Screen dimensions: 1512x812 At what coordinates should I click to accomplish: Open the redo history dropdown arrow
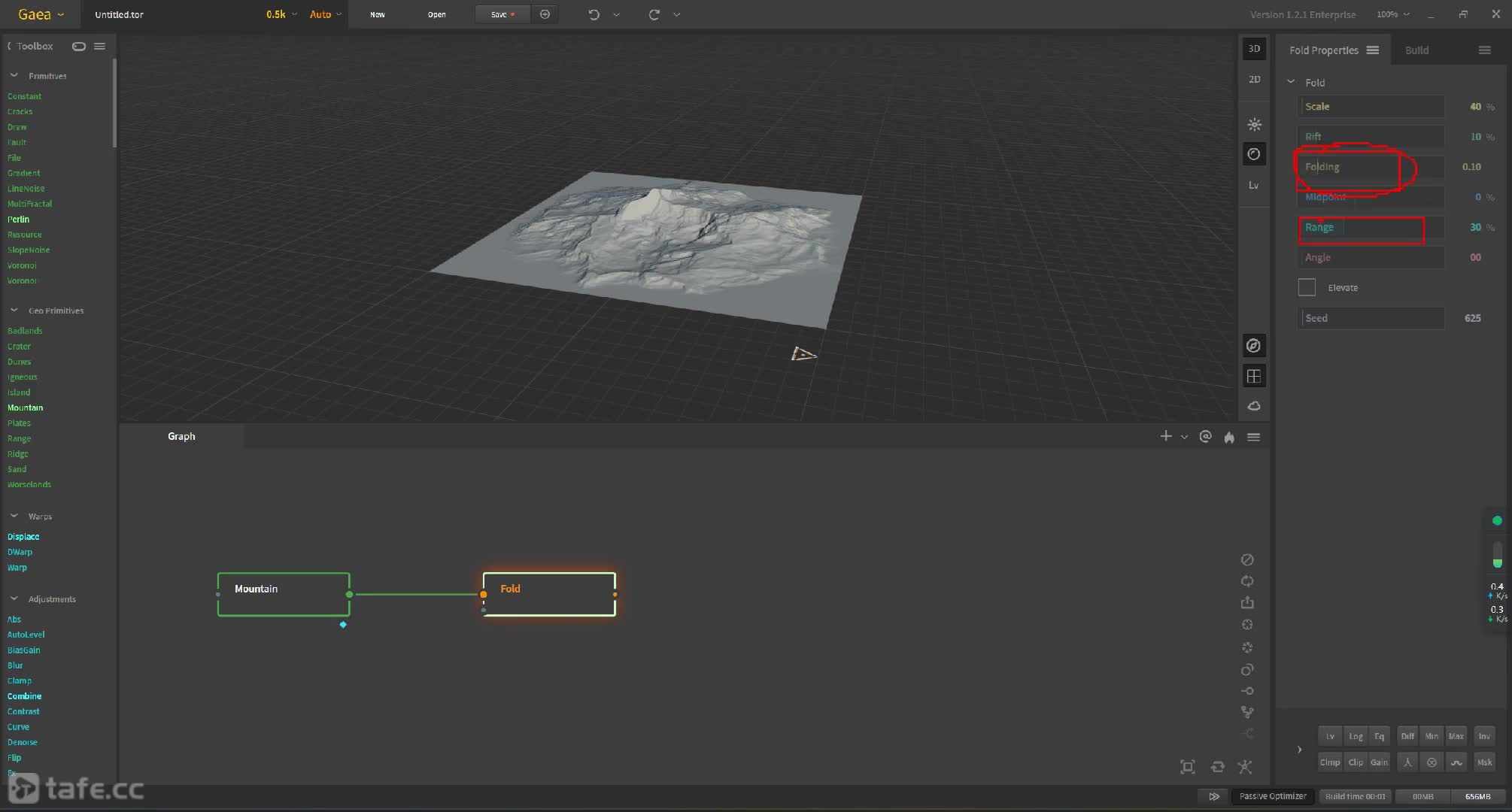676,14
